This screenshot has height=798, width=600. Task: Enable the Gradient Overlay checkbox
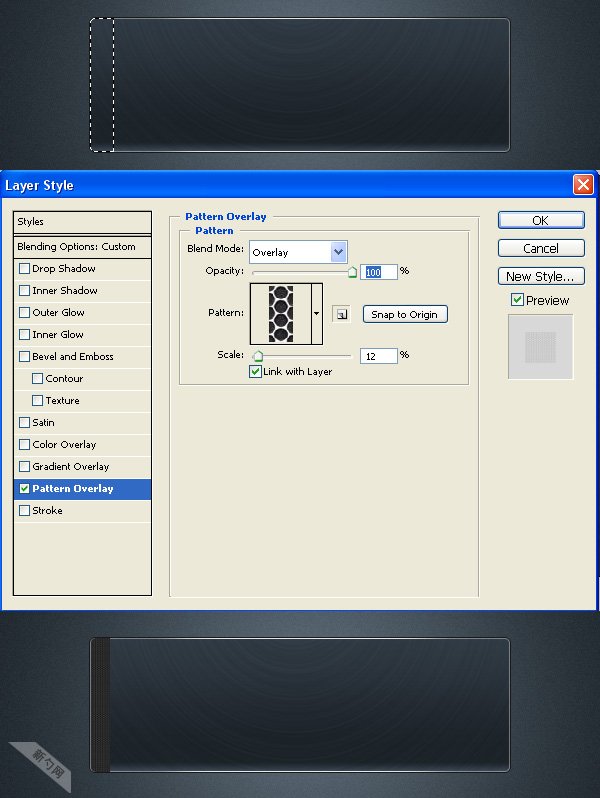tap(24, 466)
